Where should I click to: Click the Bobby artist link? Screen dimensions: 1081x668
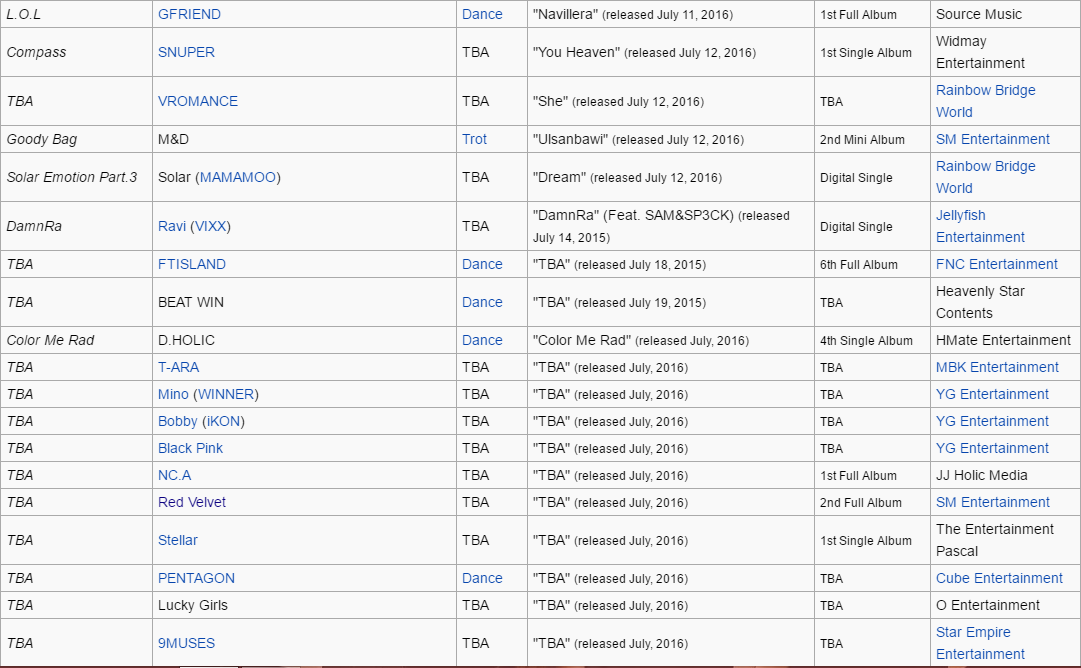point(177,421)
